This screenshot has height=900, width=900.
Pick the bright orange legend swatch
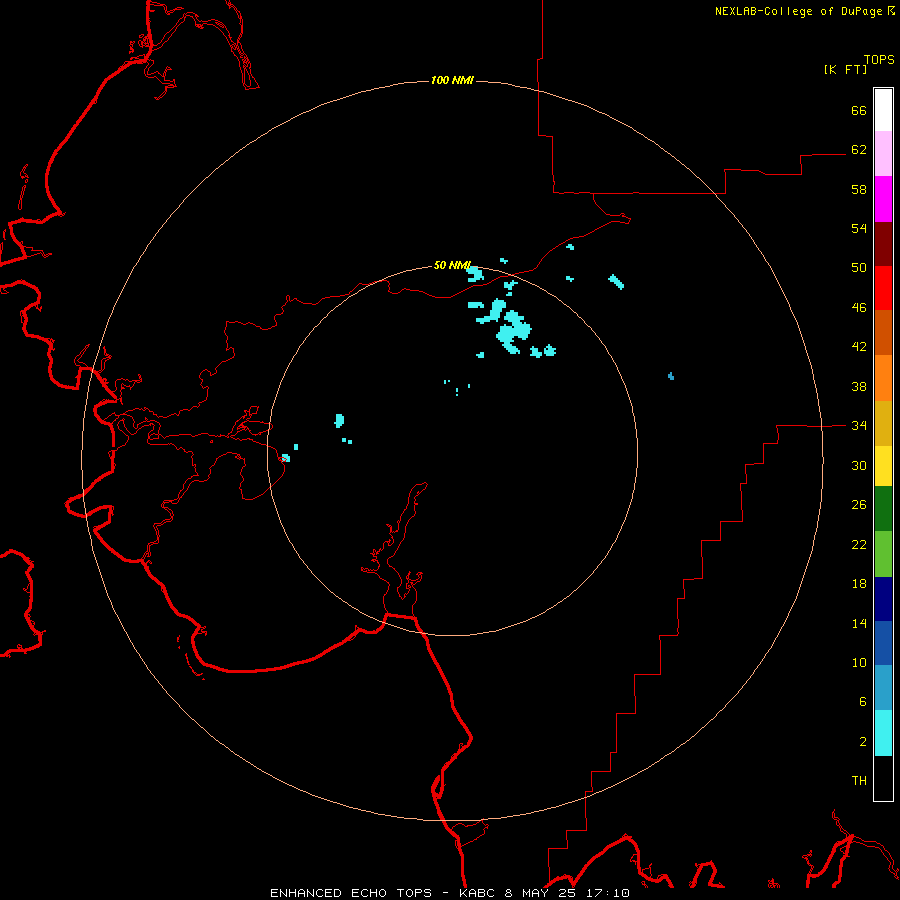[883, 377]
